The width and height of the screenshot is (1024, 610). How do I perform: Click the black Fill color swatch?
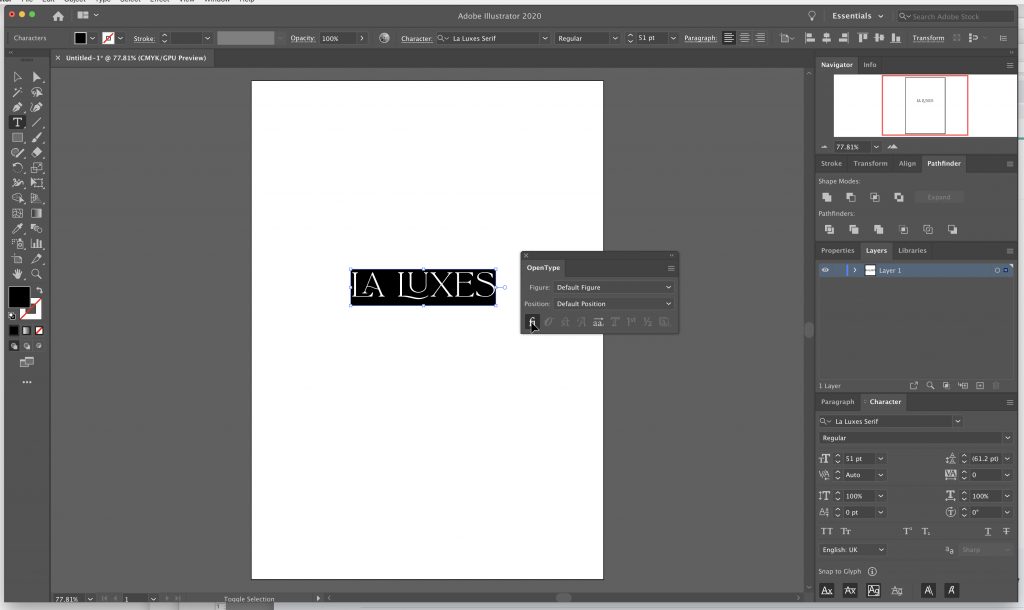point(19,297)
